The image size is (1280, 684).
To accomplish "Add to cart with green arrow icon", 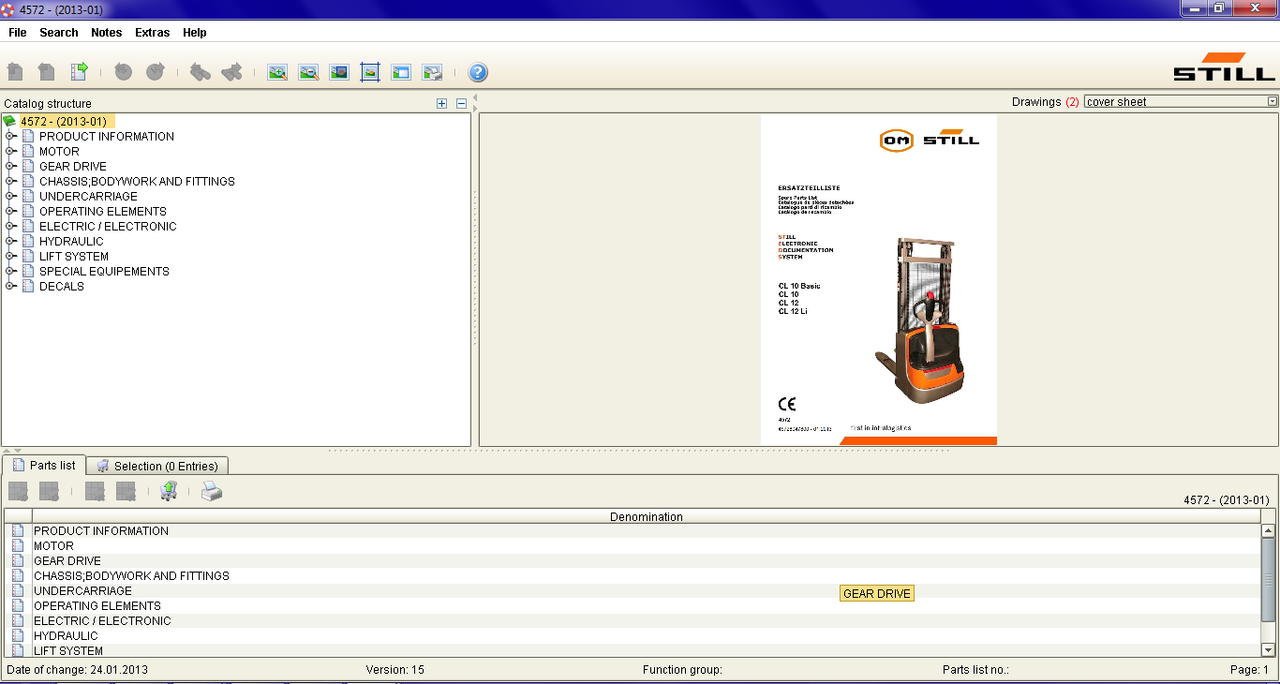I will tap(169, 491).
